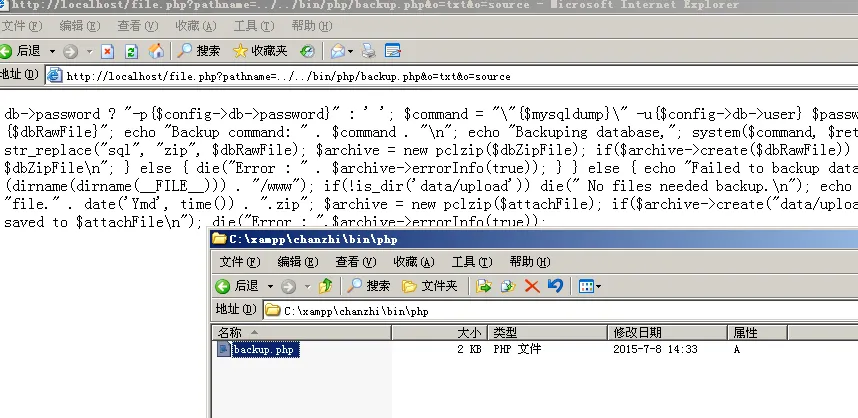Screen dimensions: 858x418
Task: Click the Copy To icon in Explorer toolbar
Action: [508, 286]
